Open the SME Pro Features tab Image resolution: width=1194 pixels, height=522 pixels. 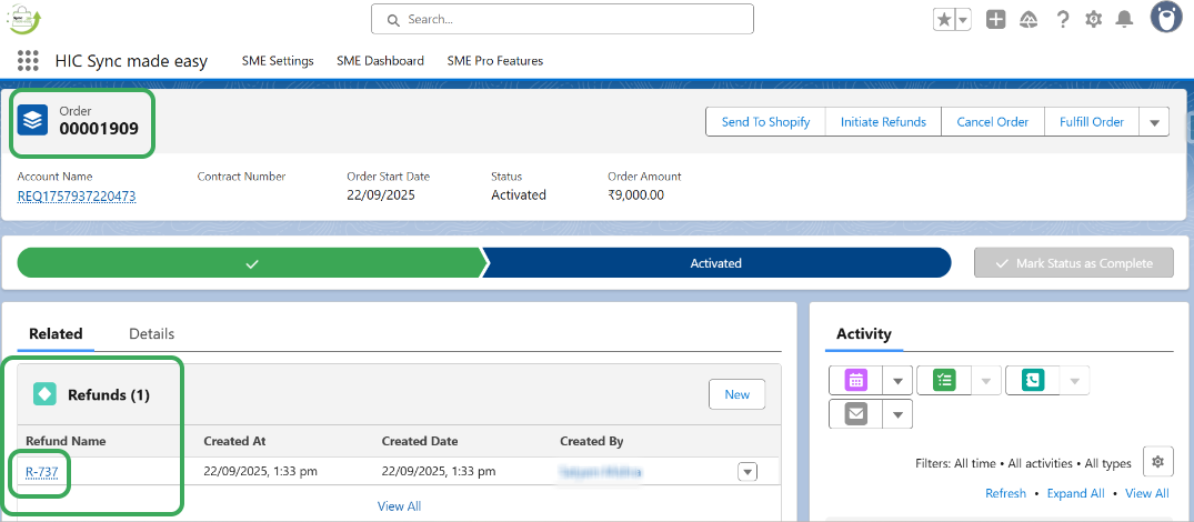pos(495,61)
